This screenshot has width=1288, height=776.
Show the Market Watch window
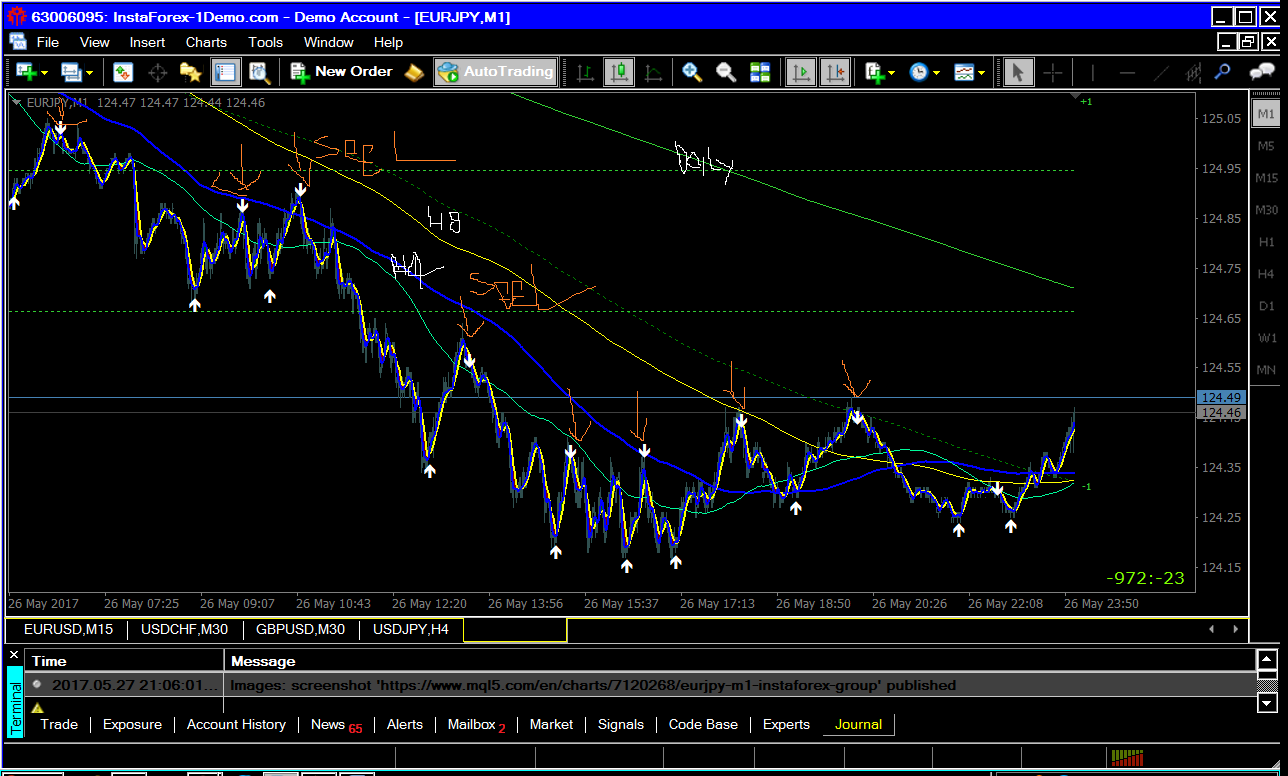click(x=123, y=72)
